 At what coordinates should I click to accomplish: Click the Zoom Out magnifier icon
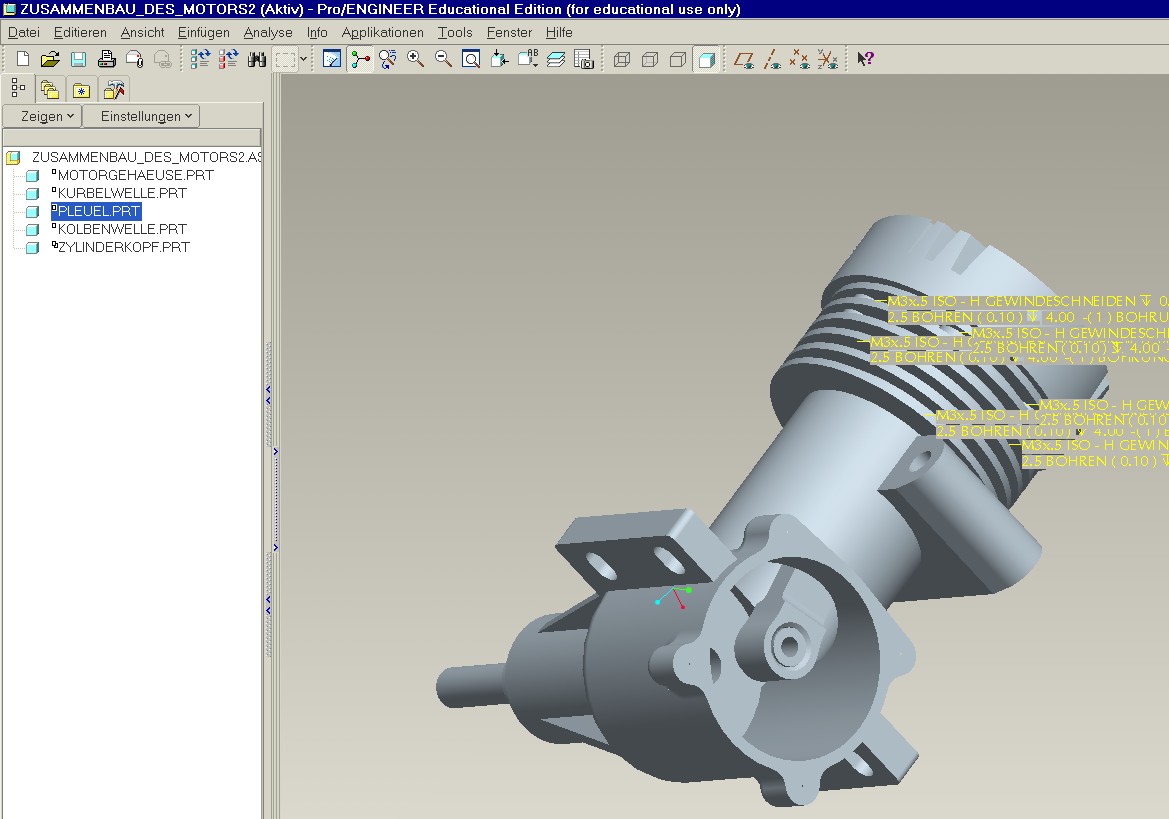[x=444, y=60]
